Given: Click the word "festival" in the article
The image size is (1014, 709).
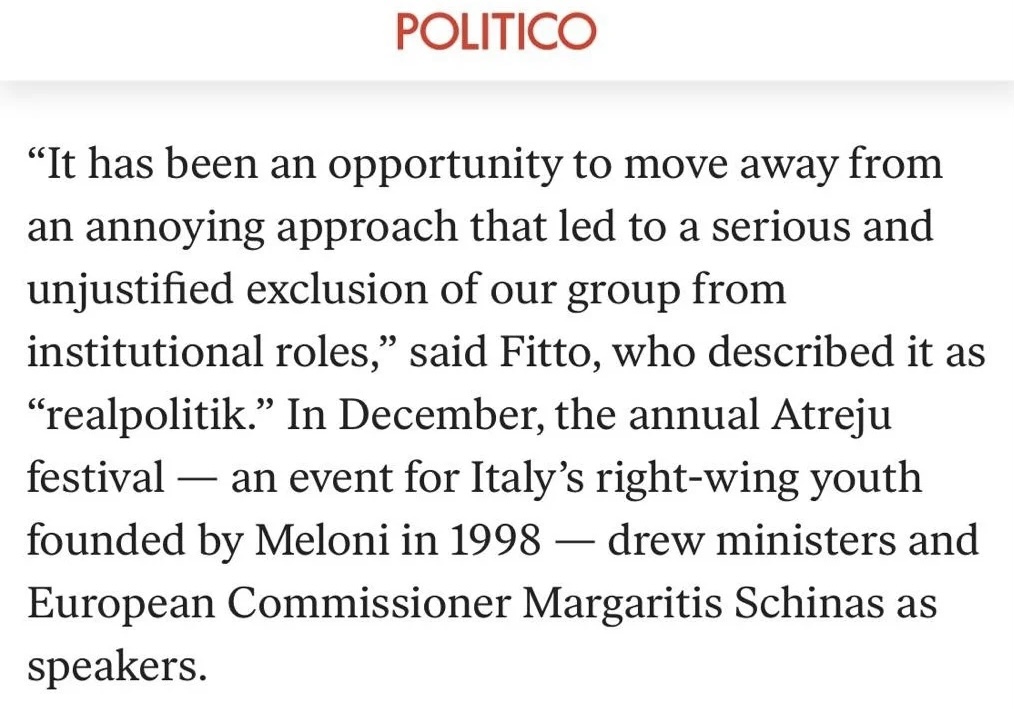Looking at the screenshot, I should tap(95, 478).
